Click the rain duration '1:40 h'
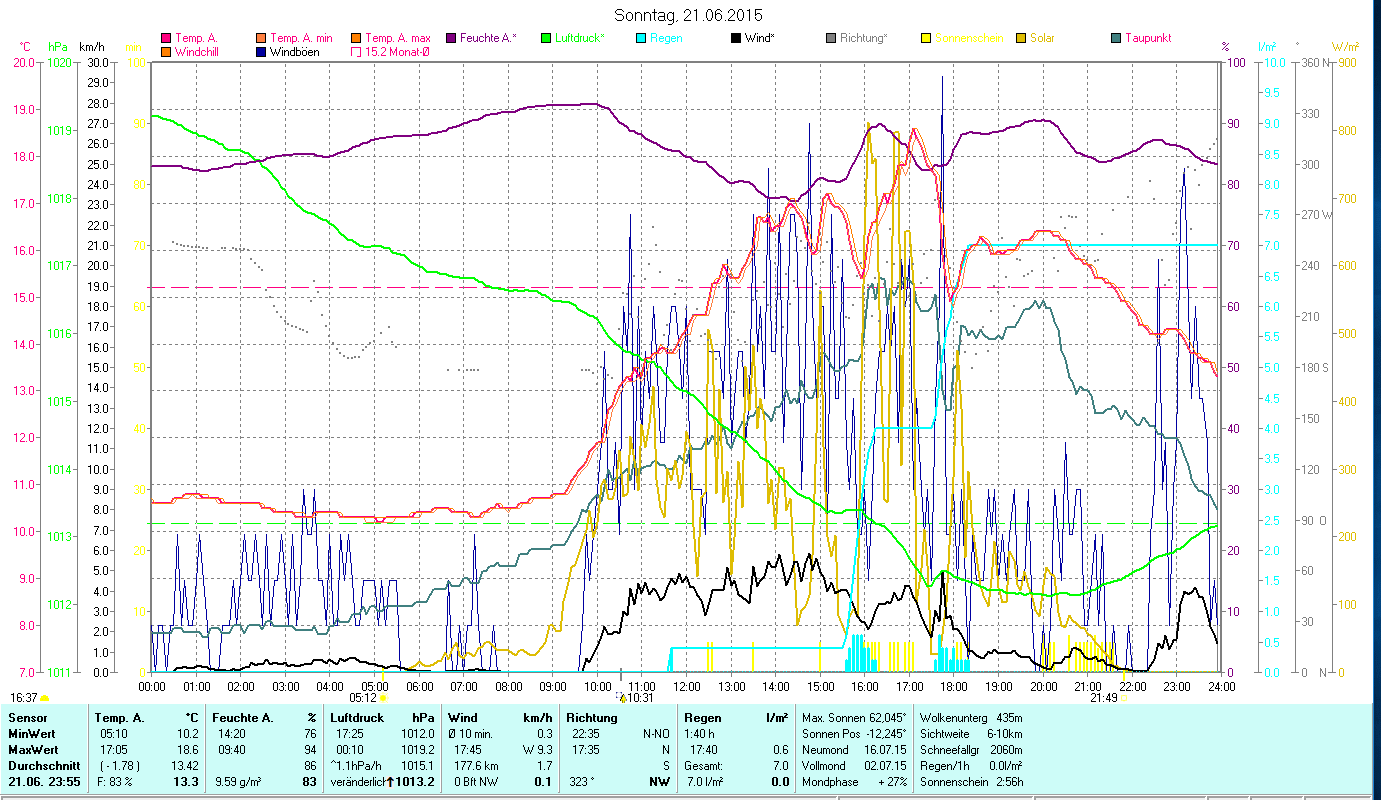 click(x=701, y=734)
